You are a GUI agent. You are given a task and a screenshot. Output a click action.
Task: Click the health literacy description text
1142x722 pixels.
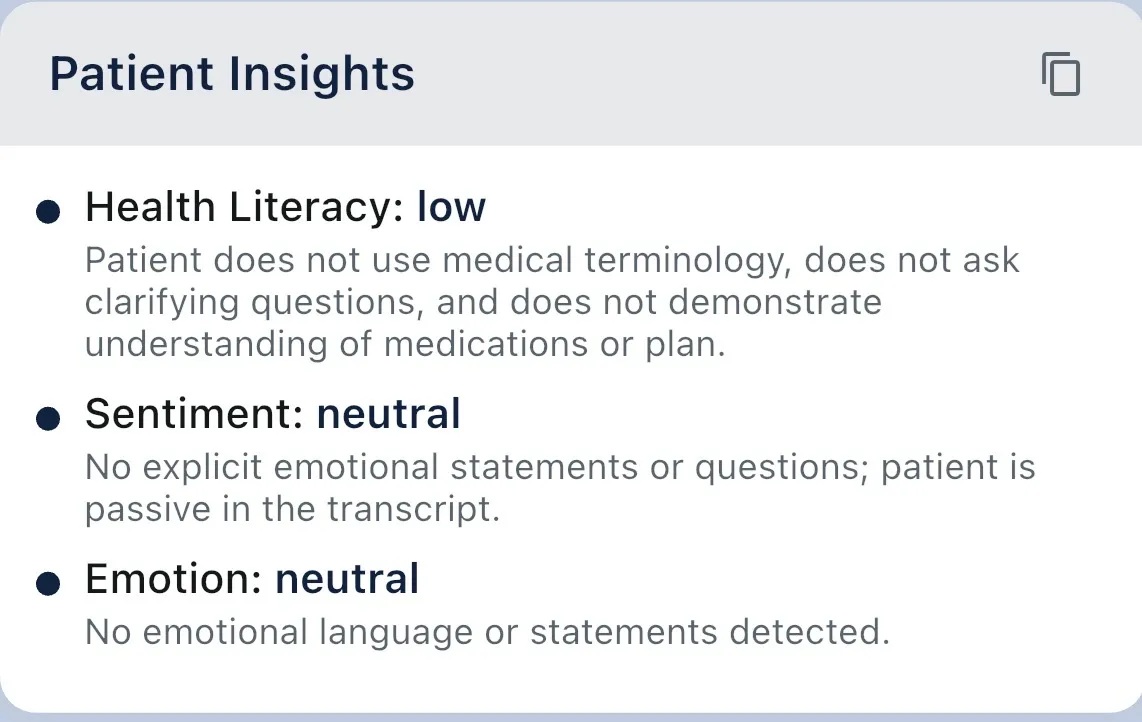pyautogui.click(x=552, y=301)
